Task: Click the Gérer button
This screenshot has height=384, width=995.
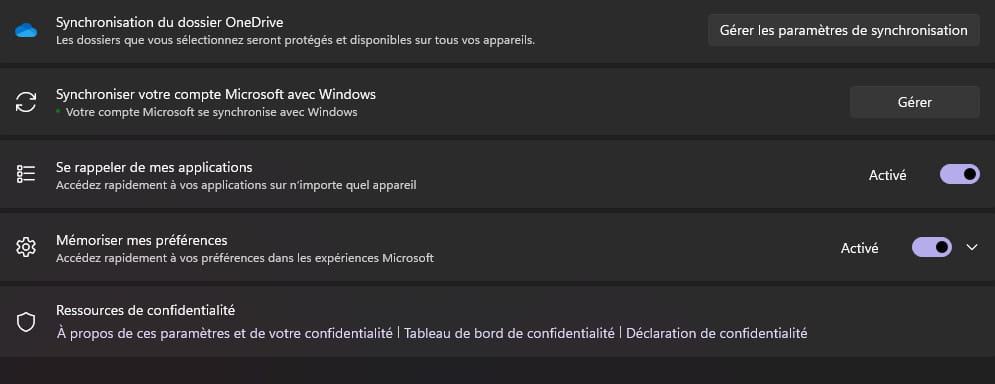Action: 914,102
